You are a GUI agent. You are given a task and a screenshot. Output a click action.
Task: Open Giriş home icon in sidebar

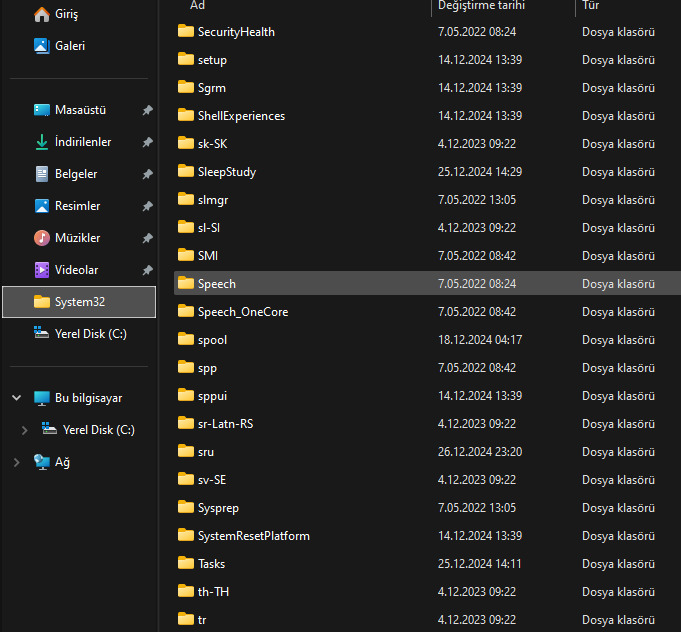pos(42,14)
